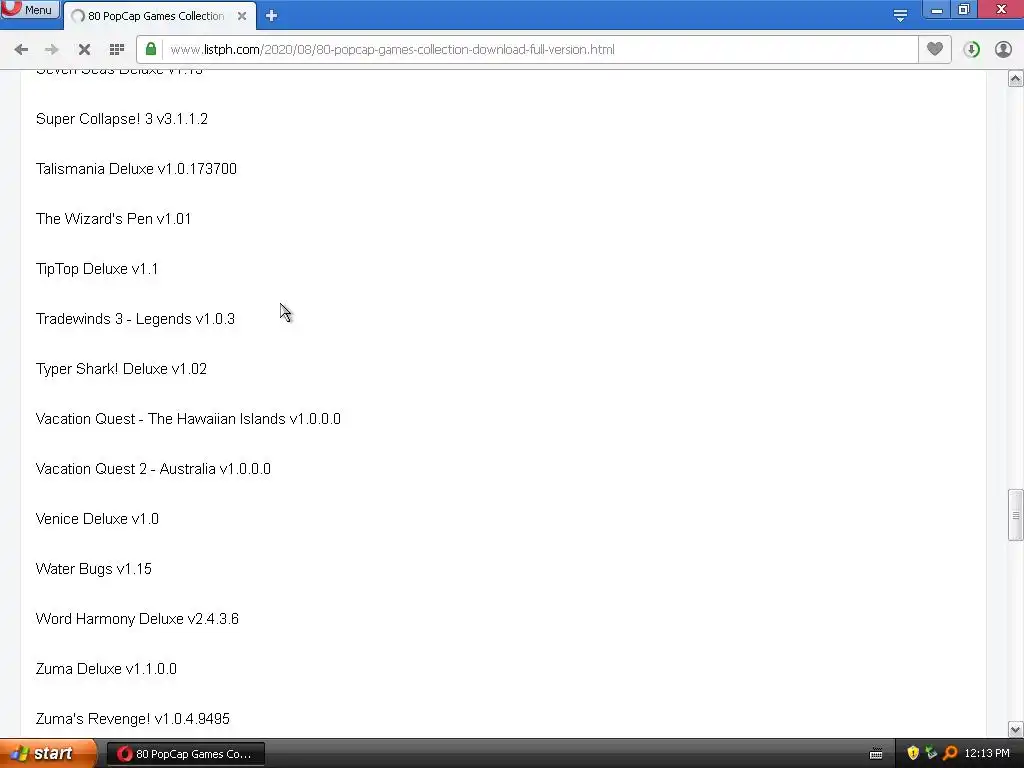The width and height of the screenshot is (1024, 768).
Task: Click 'Typer Shark! Deluxe v1.02' text
Action: pyautogui.click(x=121, y=369)
